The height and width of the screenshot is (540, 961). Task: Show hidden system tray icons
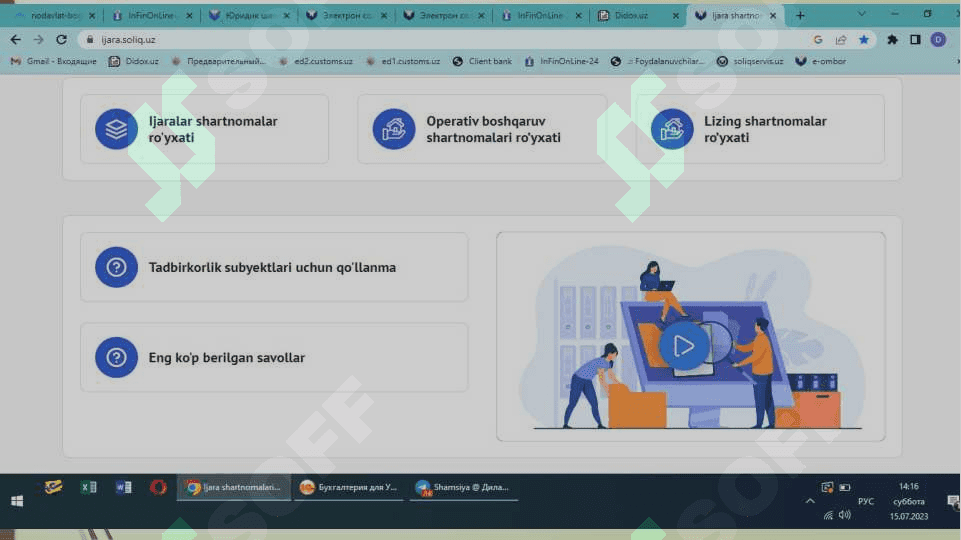point(810,501)
